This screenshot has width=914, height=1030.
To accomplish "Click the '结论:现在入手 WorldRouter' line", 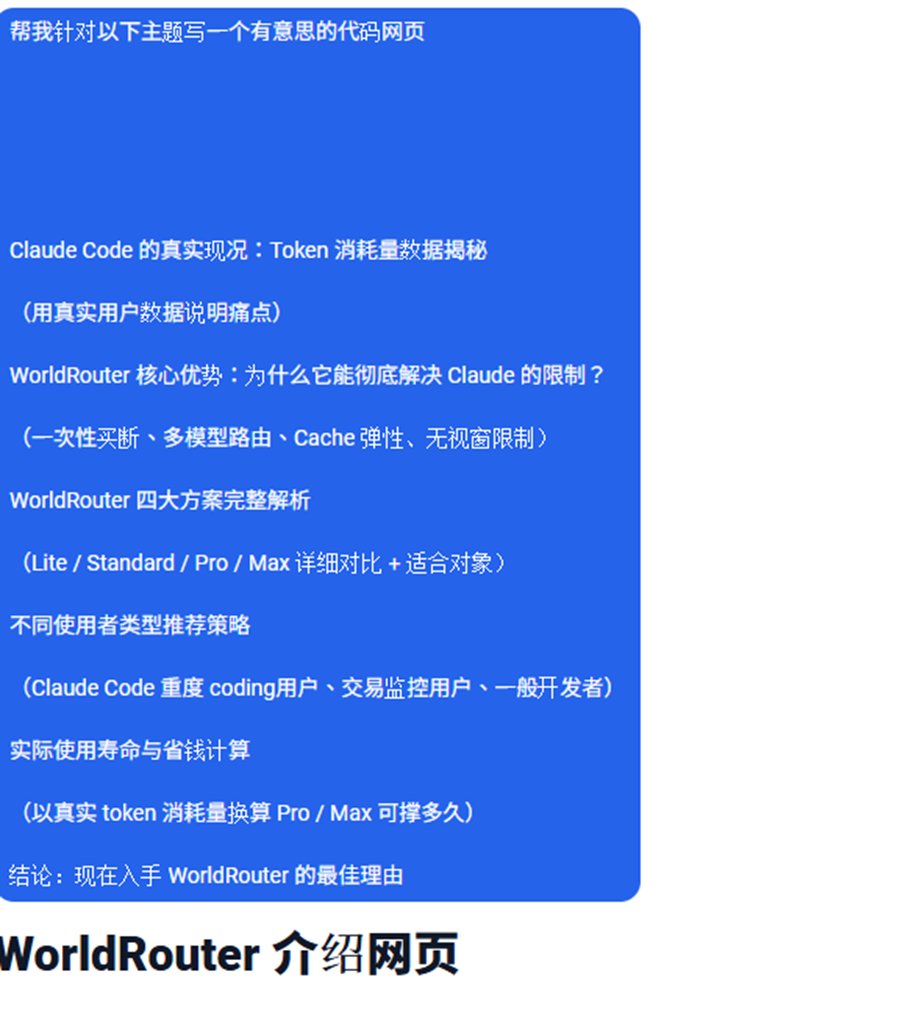I will pos(206,875).
